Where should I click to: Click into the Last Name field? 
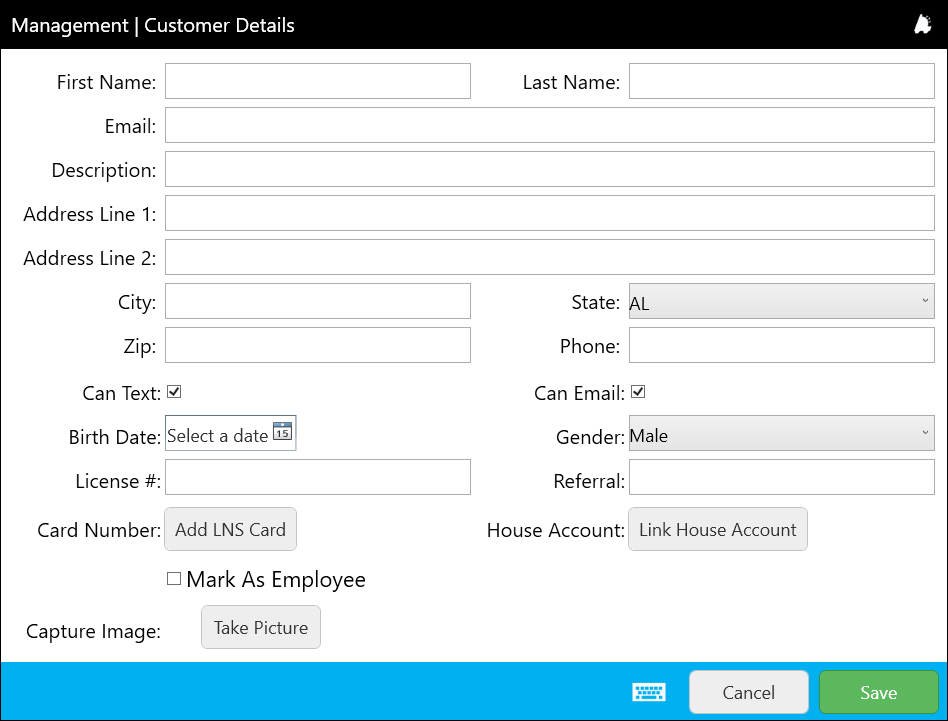tap(781, 82)
